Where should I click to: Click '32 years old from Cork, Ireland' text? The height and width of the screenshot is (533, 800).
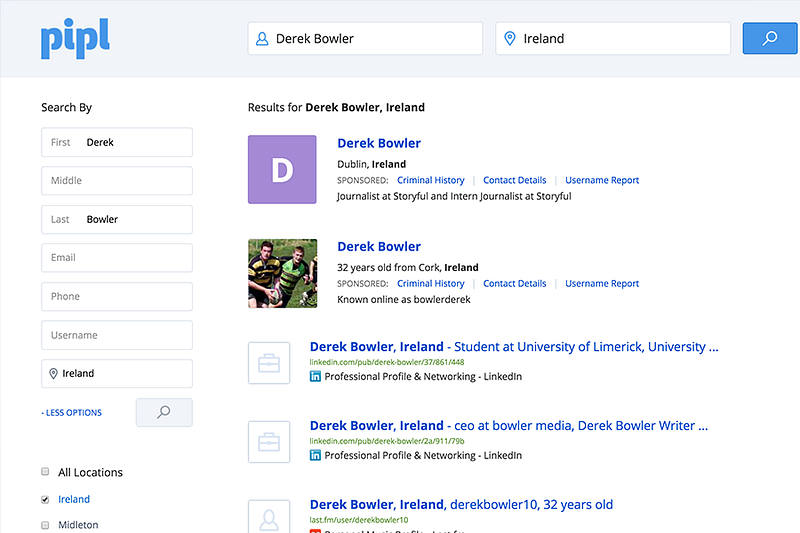(408, 267)
